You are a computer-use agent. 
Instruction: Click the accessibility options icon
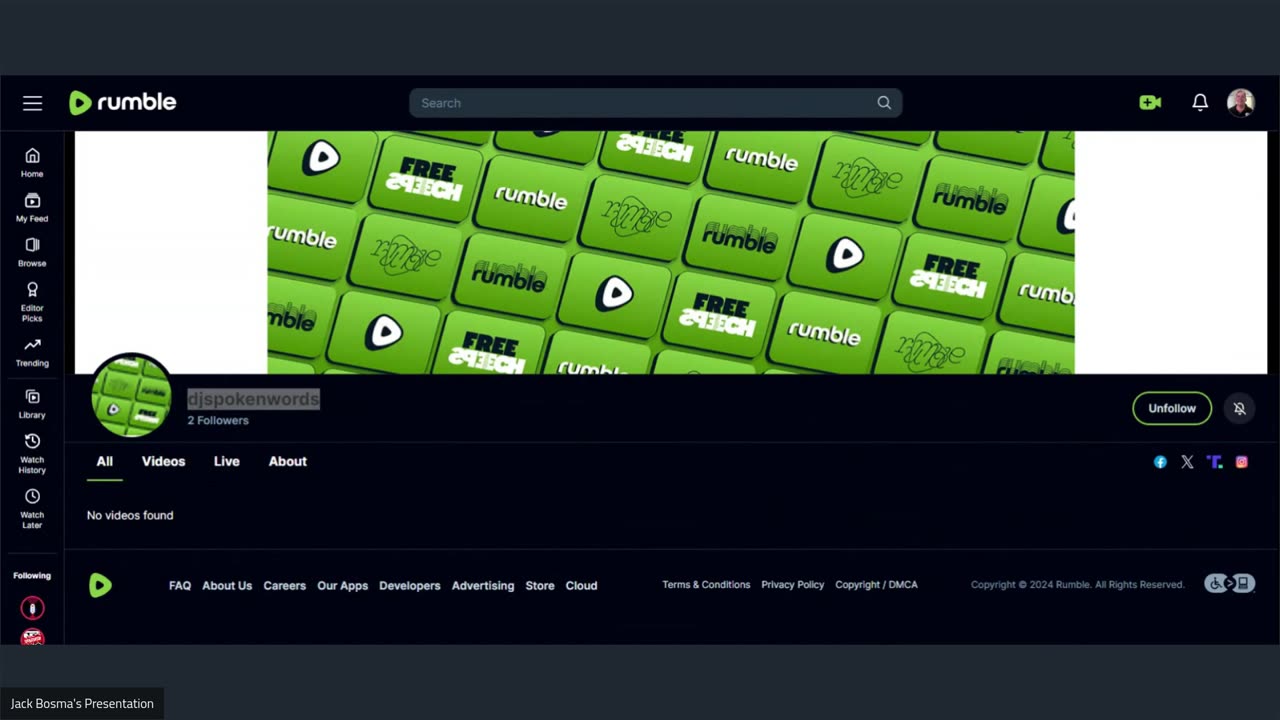click(x=1229, y=583)
